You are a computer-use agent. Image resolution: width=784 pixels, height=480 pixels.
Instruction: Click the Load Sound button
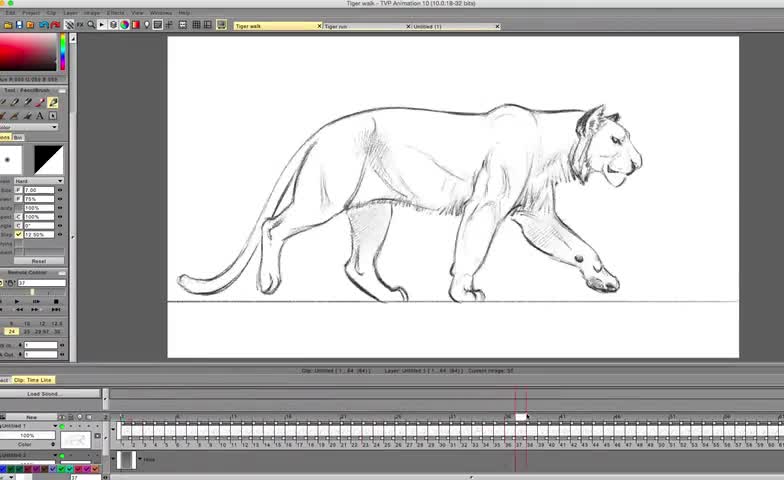coord(50,394)
